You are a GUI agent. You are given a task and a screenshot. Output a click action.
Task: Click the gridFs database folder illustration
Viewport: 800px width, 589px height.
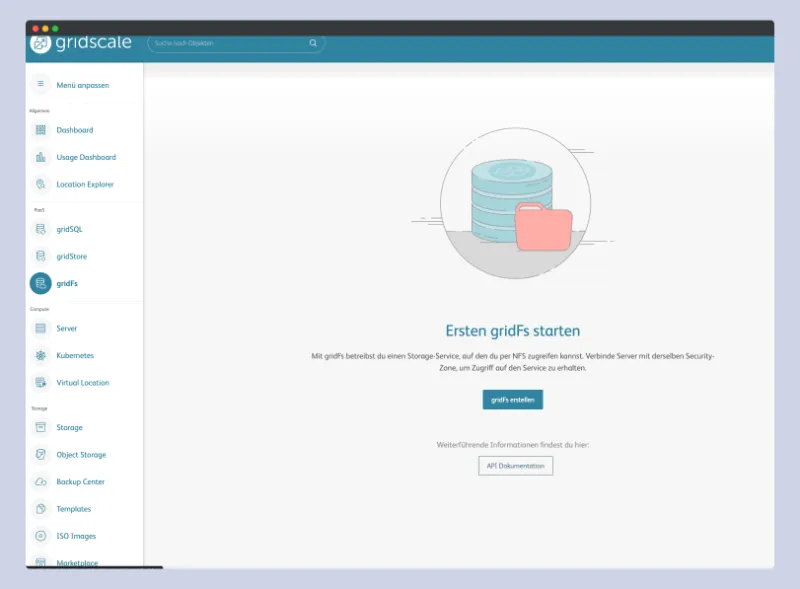click(515, 203)
